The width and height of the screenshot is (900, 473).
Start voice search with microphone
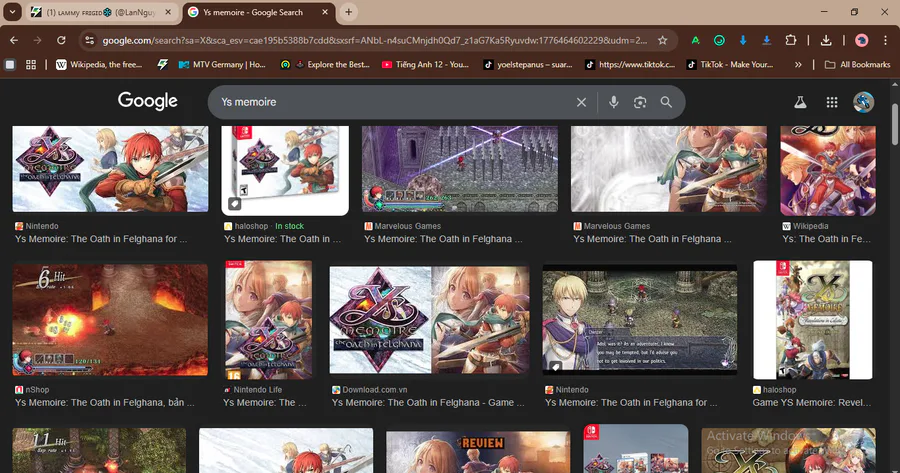click(x=614, y=102)
